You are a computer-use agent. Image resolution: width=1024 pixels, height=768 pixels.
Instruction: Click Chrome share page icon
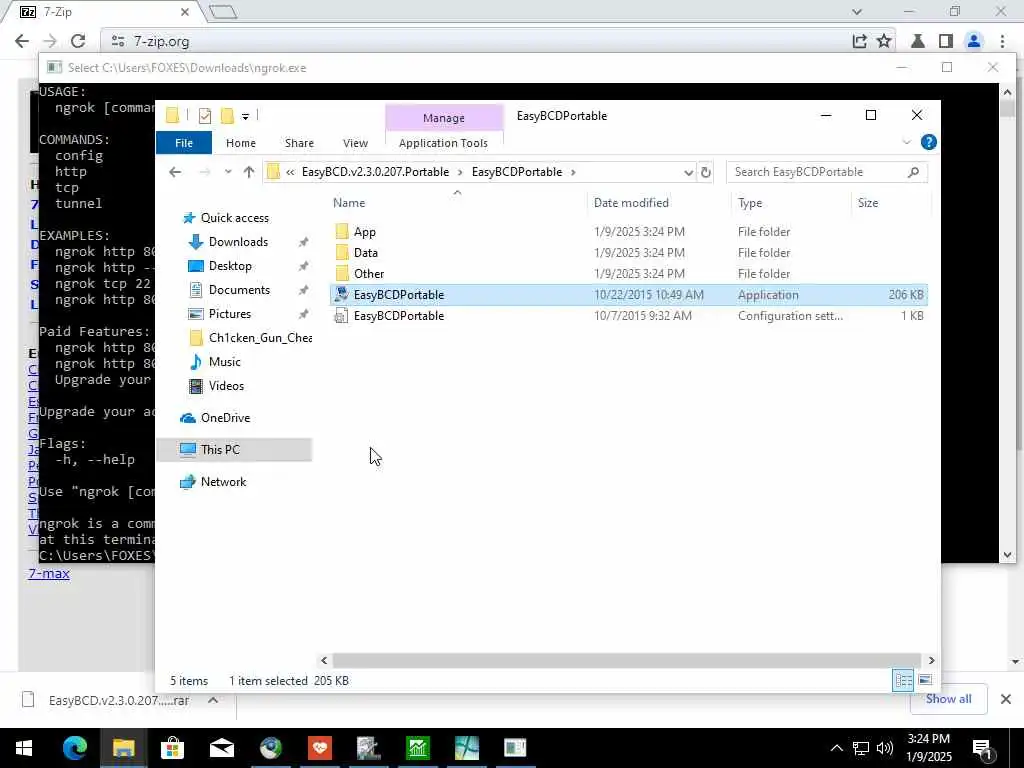(859, 41)
